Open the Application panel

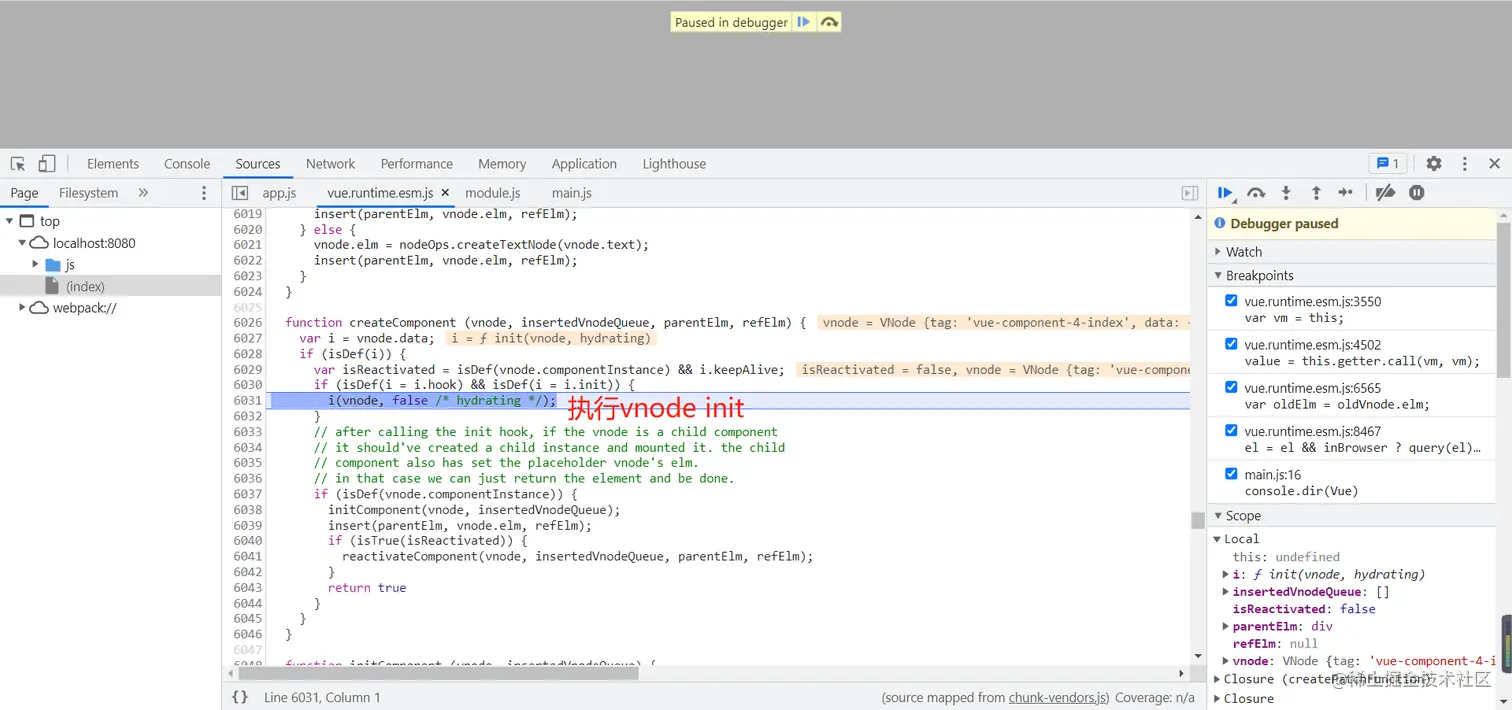click(584, 164)
